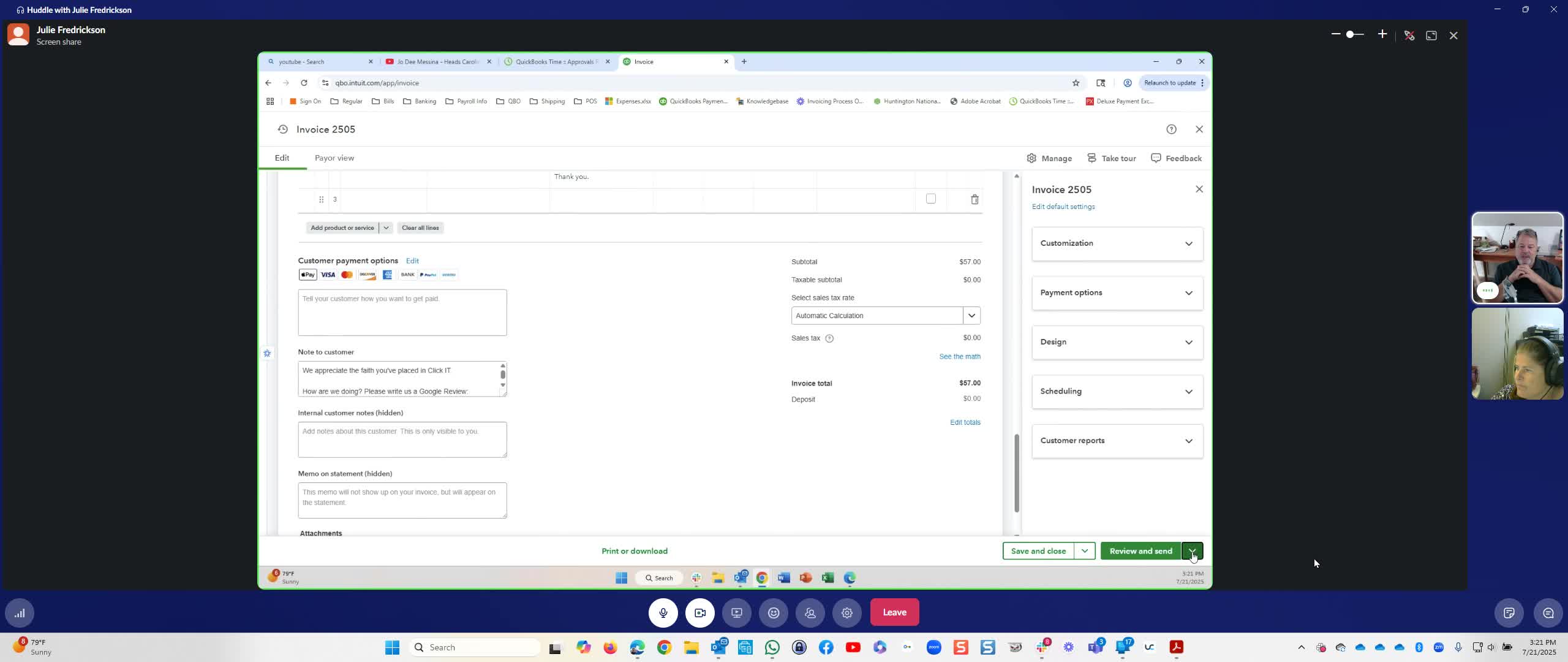Close the screen share view
Viewport: 1568px width, 662px height.
[1453, 36]
